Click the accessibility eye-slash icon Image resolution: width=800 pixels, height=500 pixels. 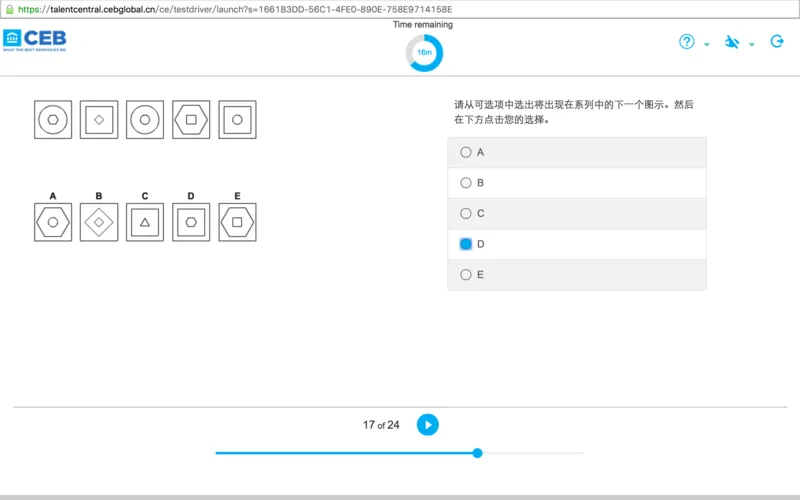coord(732,41)
